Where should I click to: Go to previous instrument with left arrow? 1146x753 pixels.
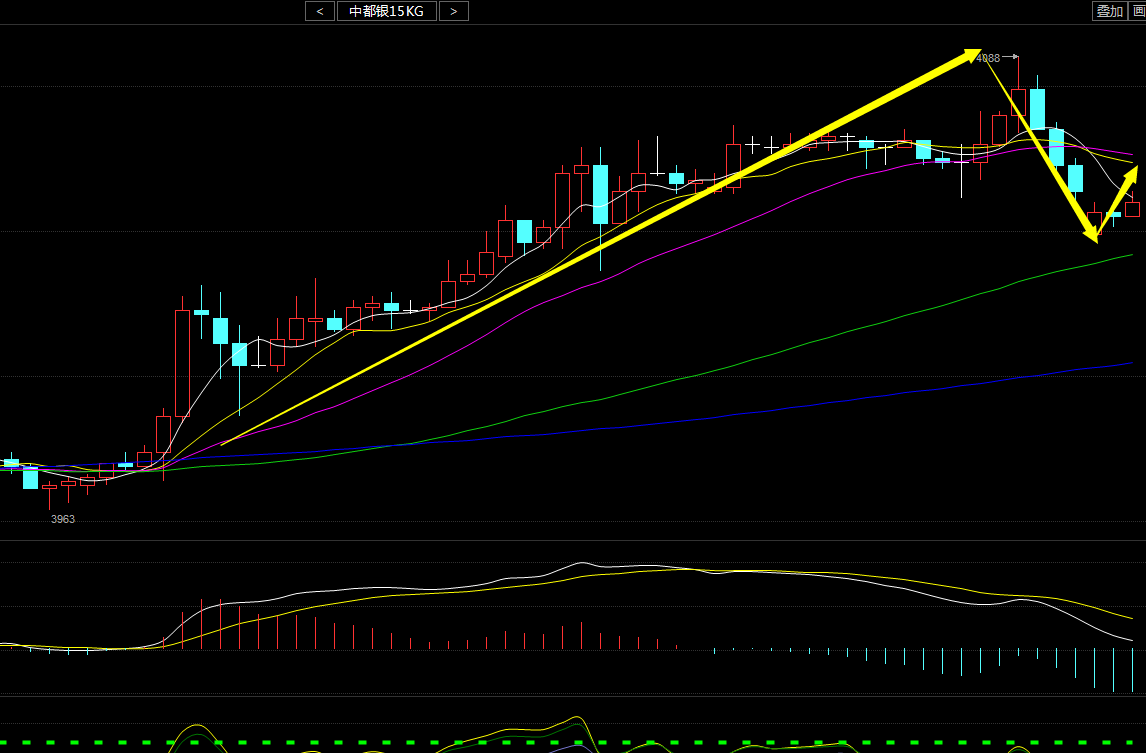click(x=320, y=11)
